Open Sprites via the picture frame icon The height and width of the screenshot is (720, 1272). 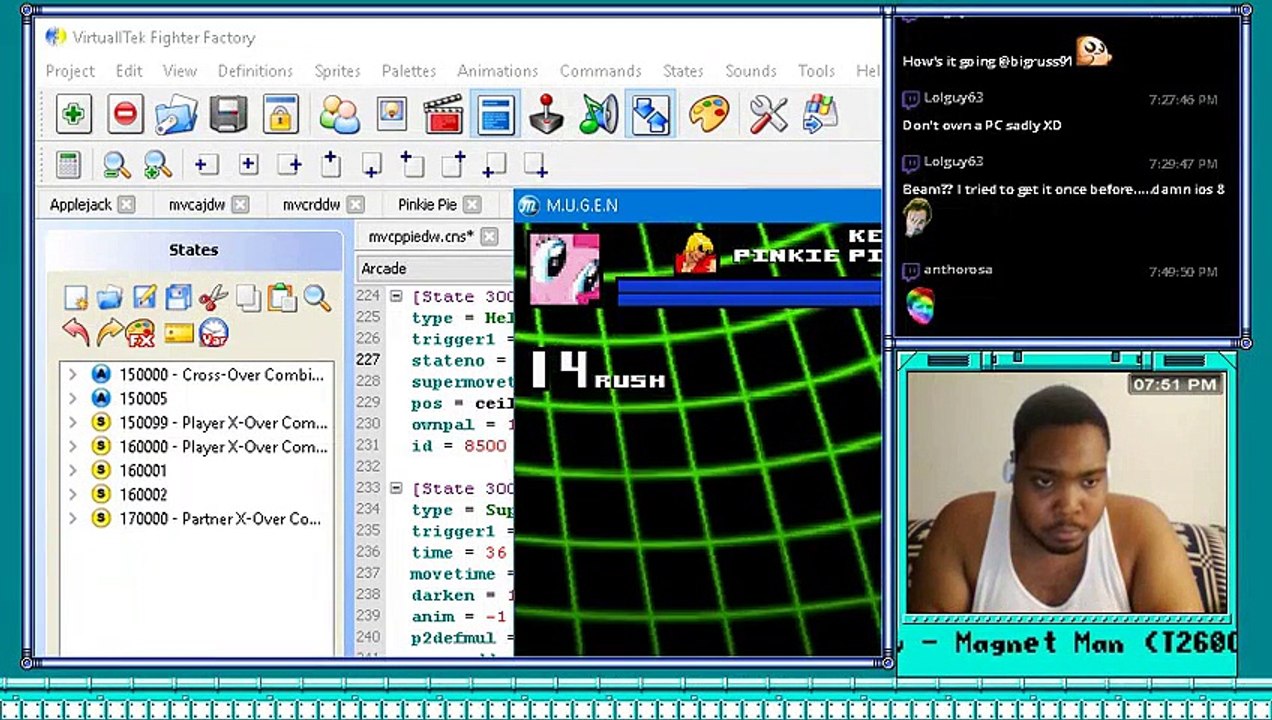click(x=391, y=114)
